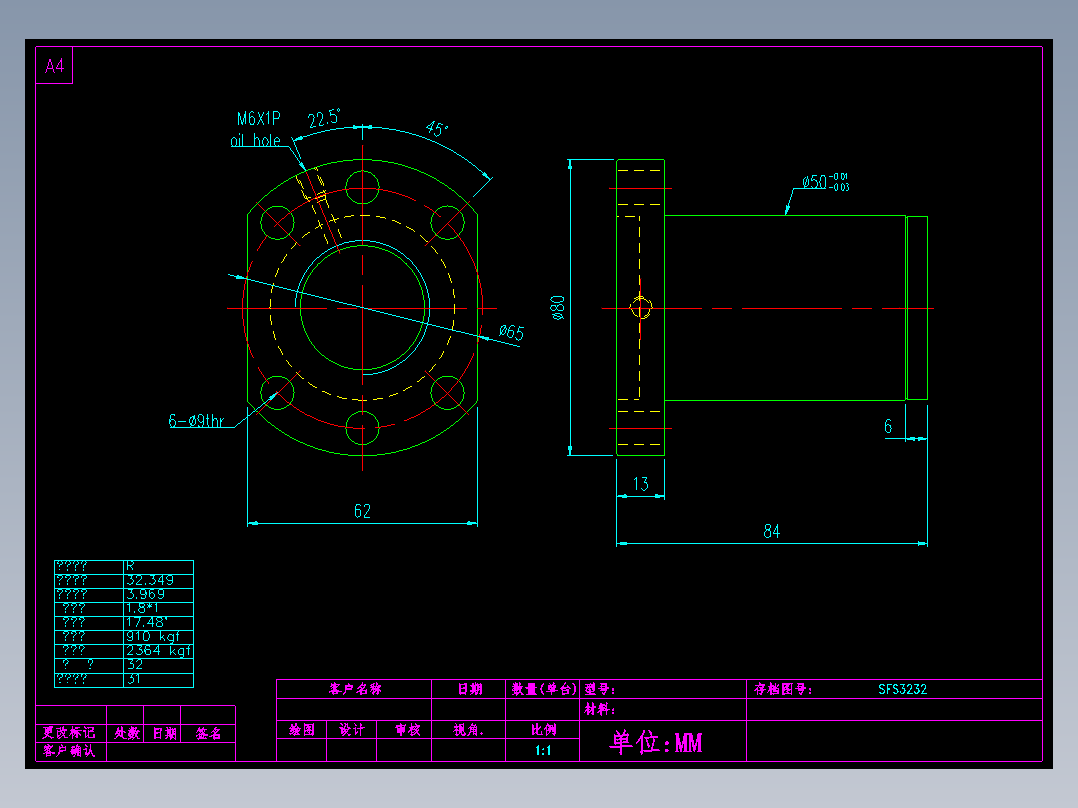Click the 日期 header beside 客户名称
The image size is (1078, 808).
pyautogui.click(x=470, y=689)
